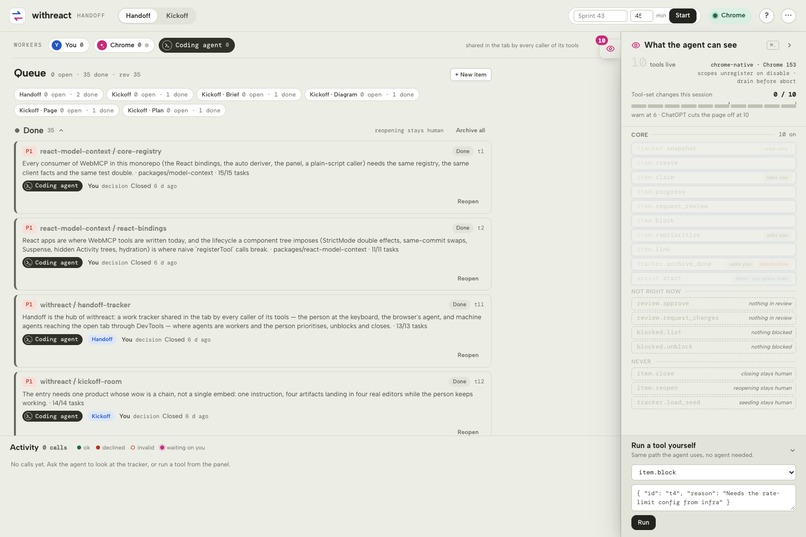Screen dimensions: 806x537
Task: Click the tracker.load_seed tool row
Action: [x=713, y=402]
